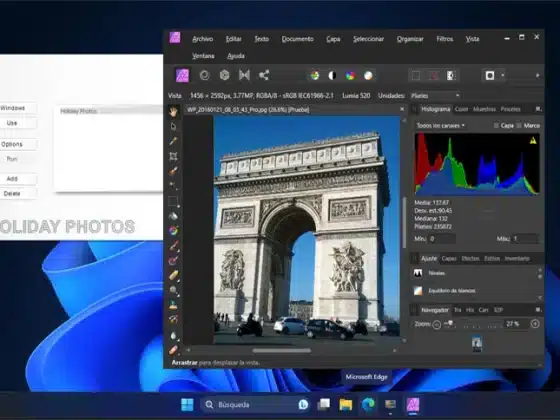Click the horizontal canvas scrollbar
This screenshot has height=420, width=560.
pyautogui.click(x=281, y=351)
